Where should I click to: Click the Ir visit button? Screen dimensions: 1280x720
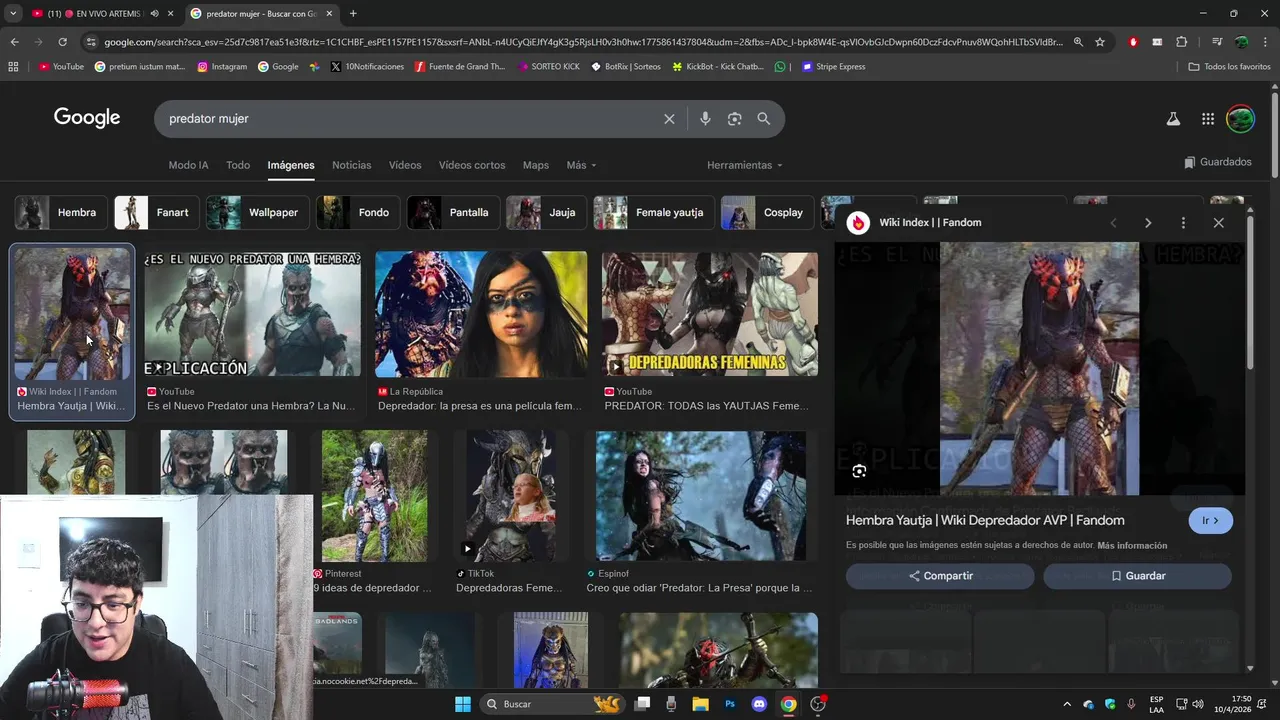[1210, 521]
